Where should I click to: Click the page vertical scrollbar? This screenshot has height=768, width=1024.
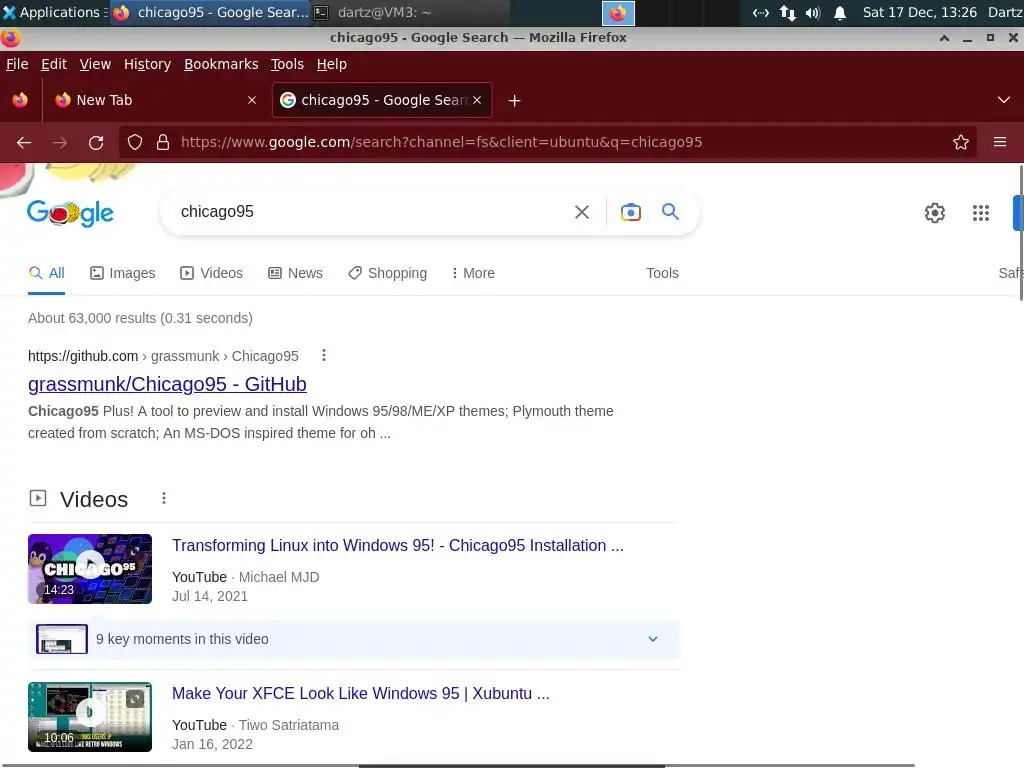click(1021, 232)
